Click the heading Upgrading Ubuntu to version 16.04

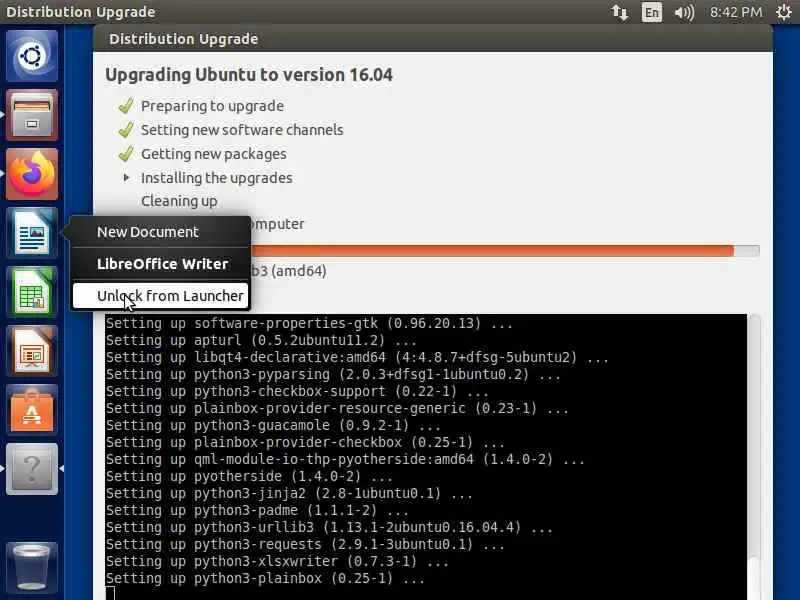point(249,74)
